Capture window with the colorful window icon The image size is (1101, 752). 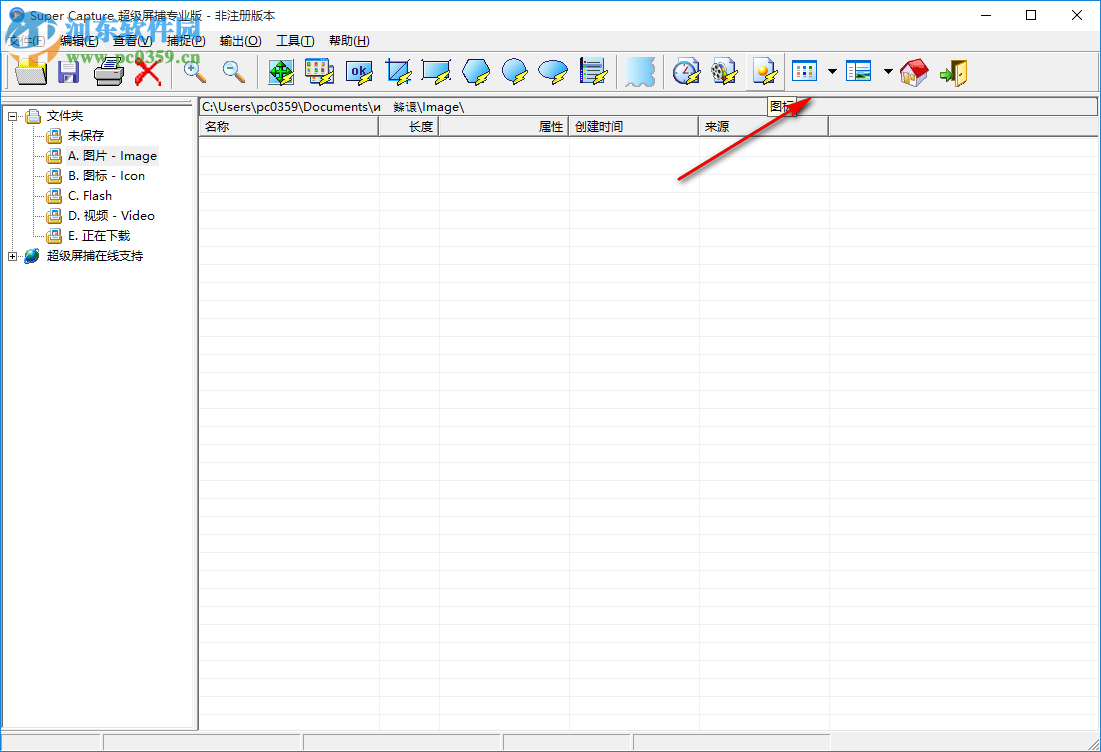click(x=319, y=72)
